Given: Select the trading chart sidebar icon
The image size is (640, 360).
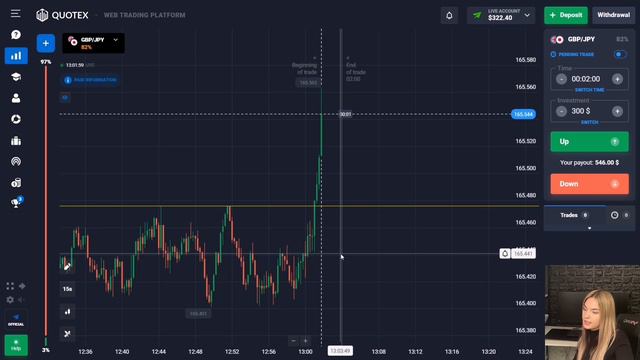Looking at the screenshot, I should [16, 56].
